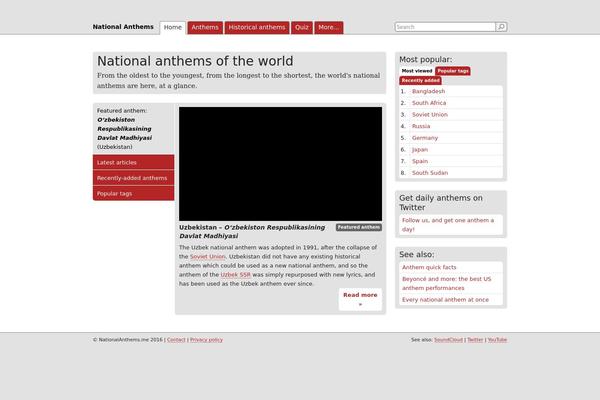Click the black featured video player
This screenshot has height=400, width=600.
tap(280, 164)
